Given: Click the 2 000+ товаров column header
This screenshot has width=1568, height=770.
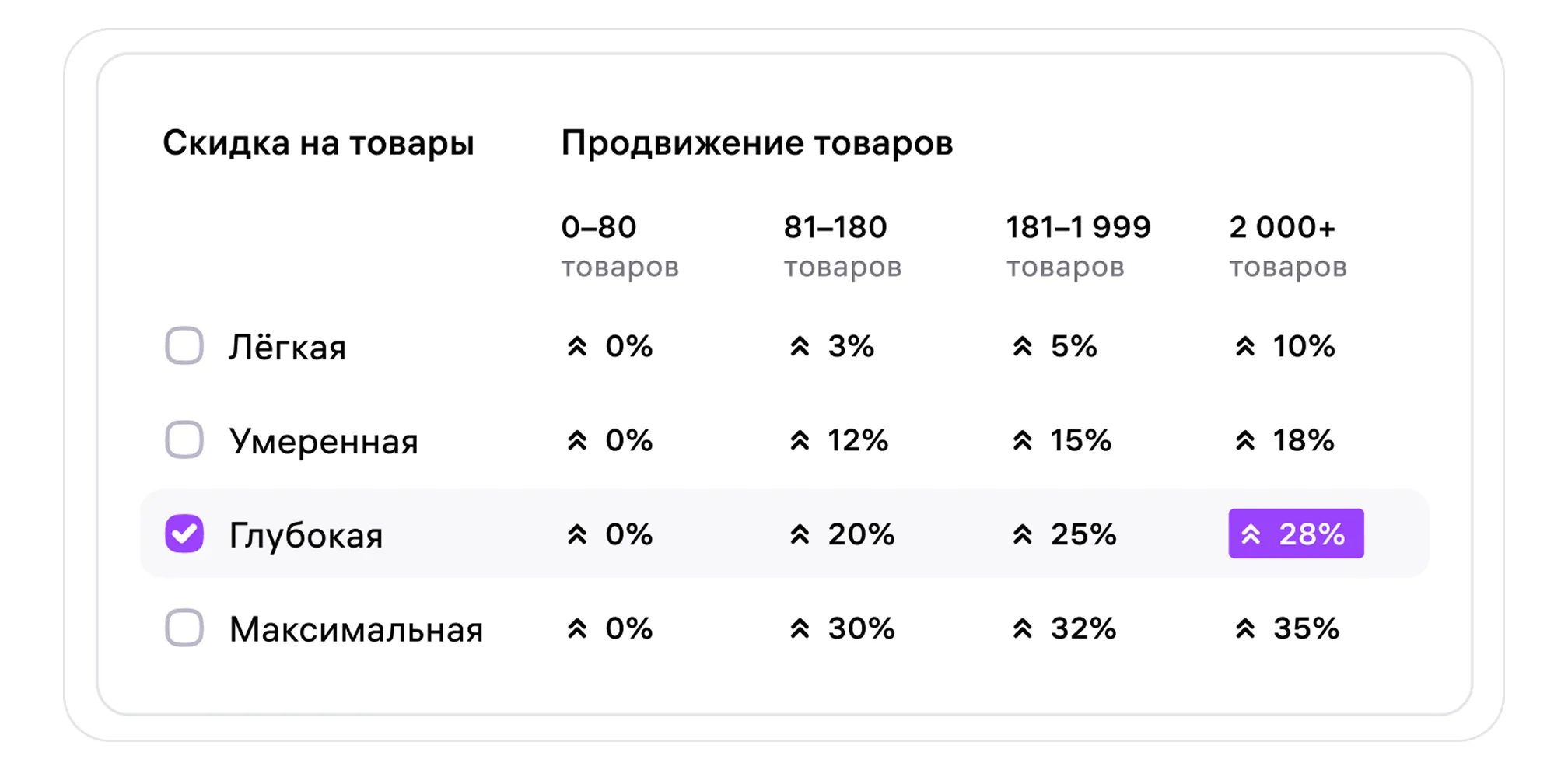Looking at the screenshot, I should pyautogui.click(x=1286, y=246).
